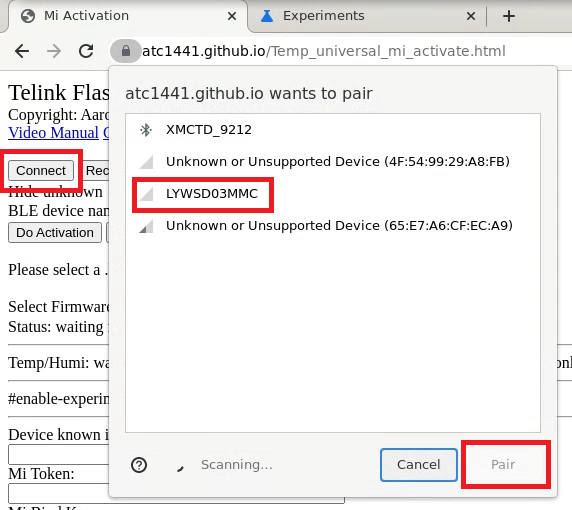
Task: Close the Experiments tab
Action: pos(471,16)
